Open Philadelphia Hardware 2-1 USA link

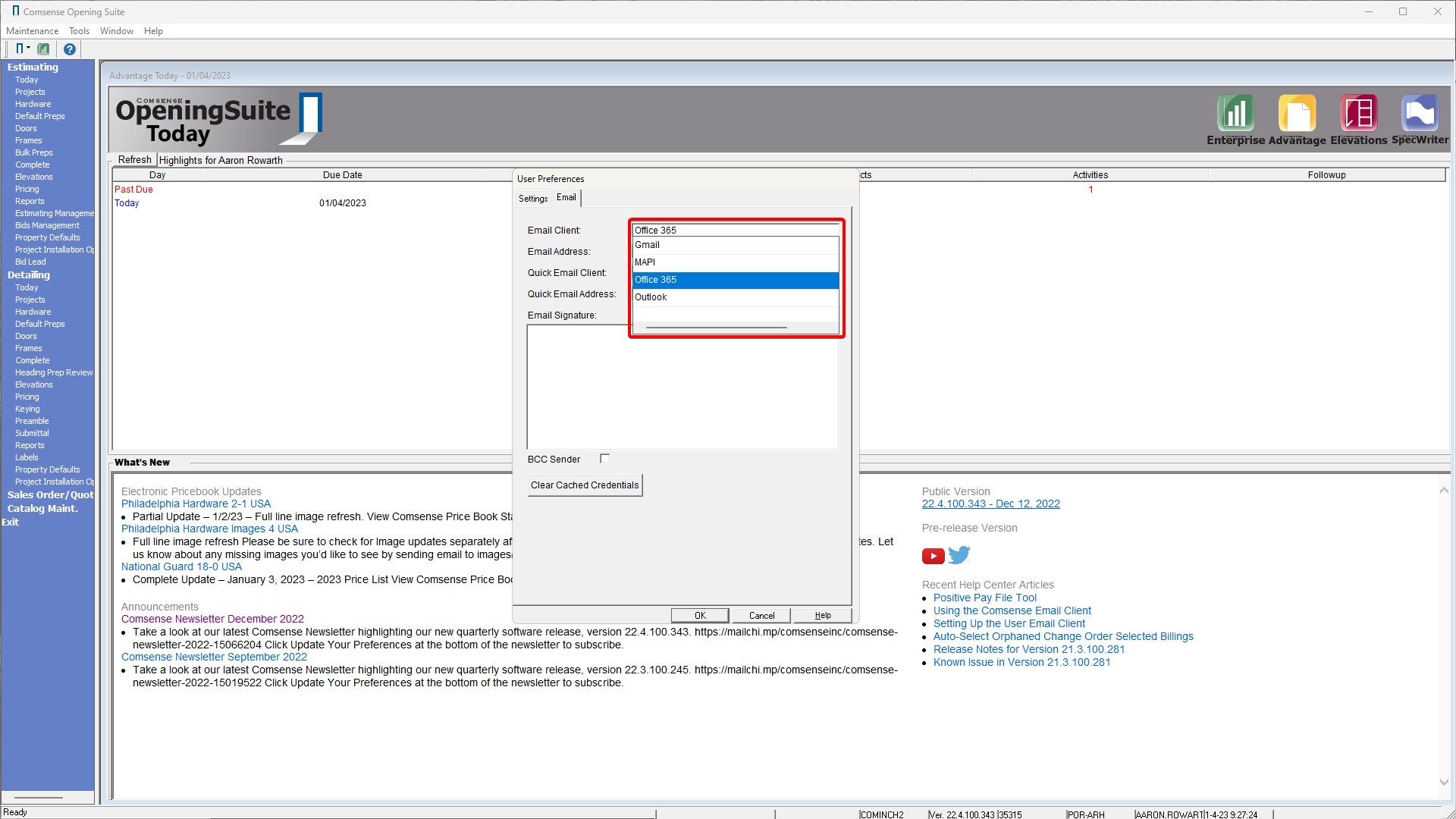click(x=196, y=504)
